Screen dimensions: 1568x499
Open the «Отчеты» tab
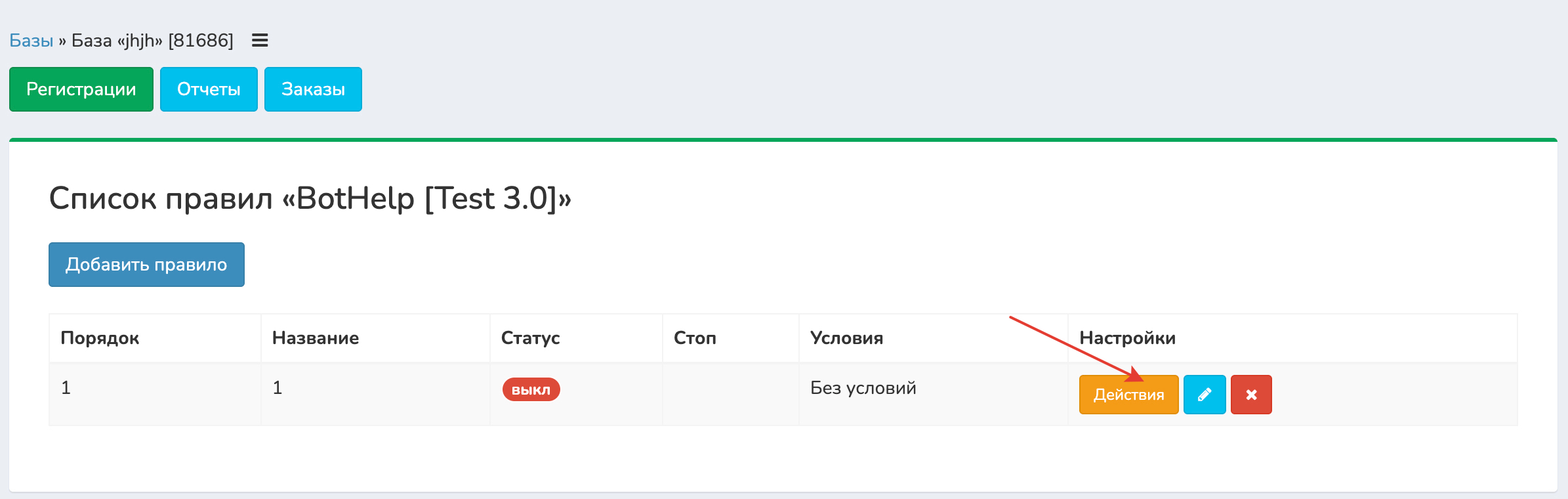point(209,89)
